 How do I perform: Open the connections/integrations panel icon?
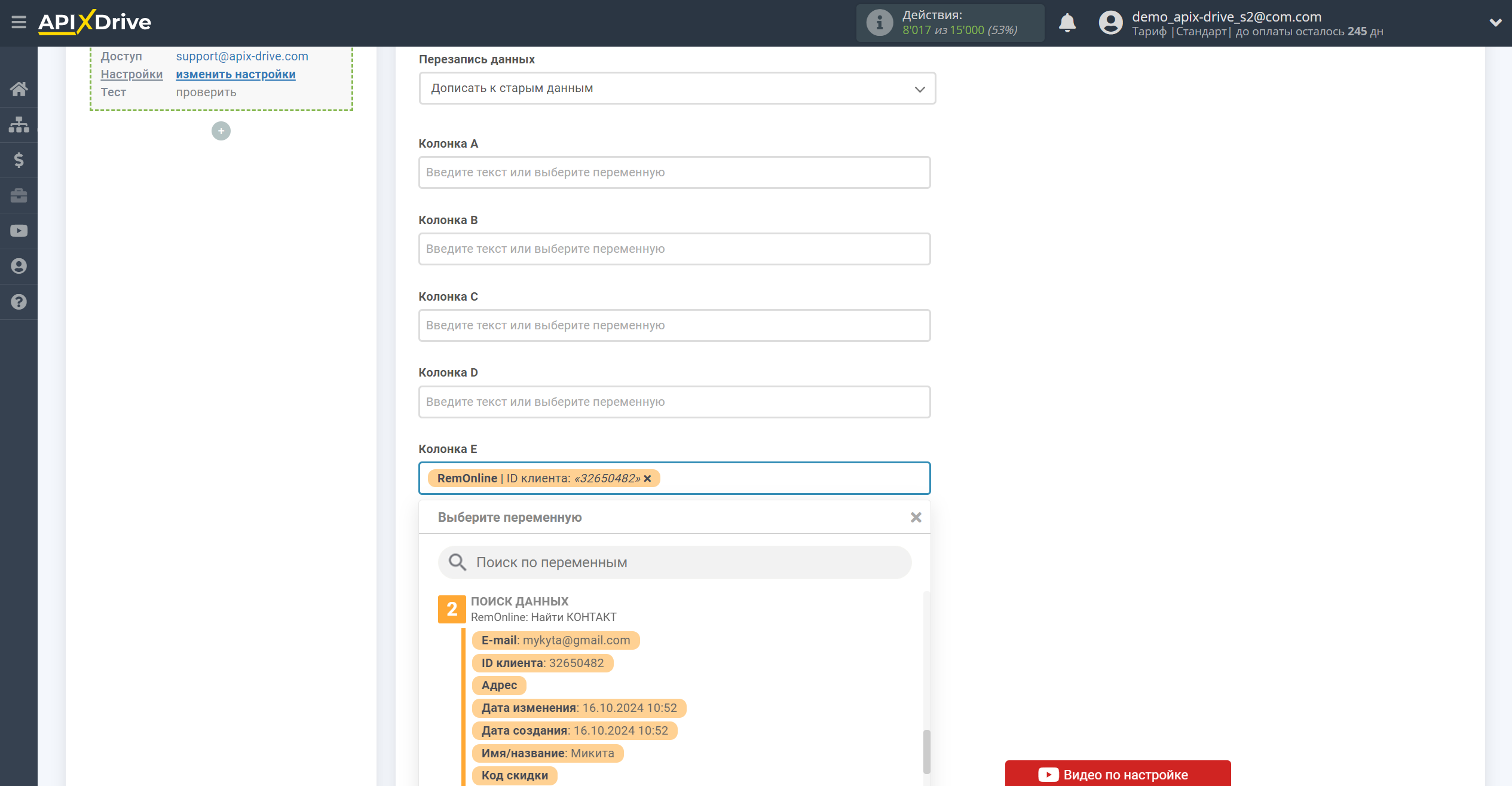point(19,124)
